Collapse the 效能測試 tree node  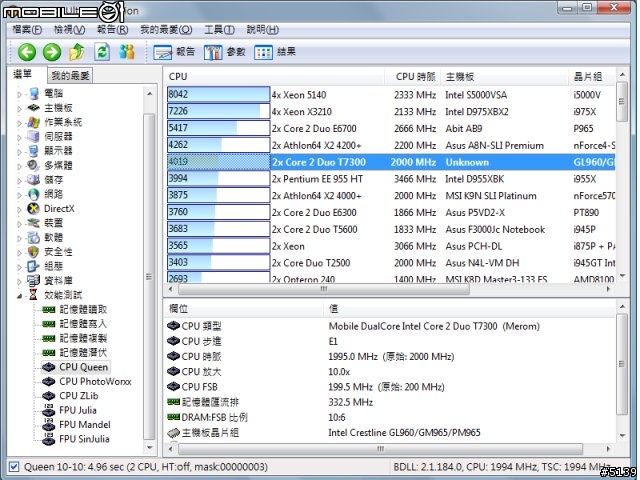pyautogui.click(x=19, y=296)
